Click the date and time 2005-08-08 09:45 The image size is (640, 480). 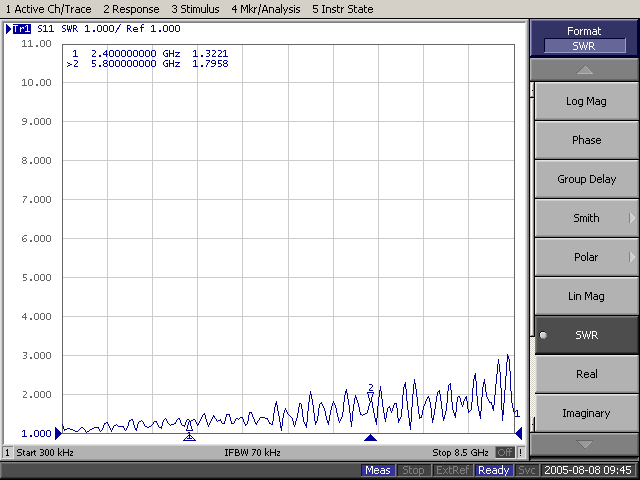tap(588, 471)
